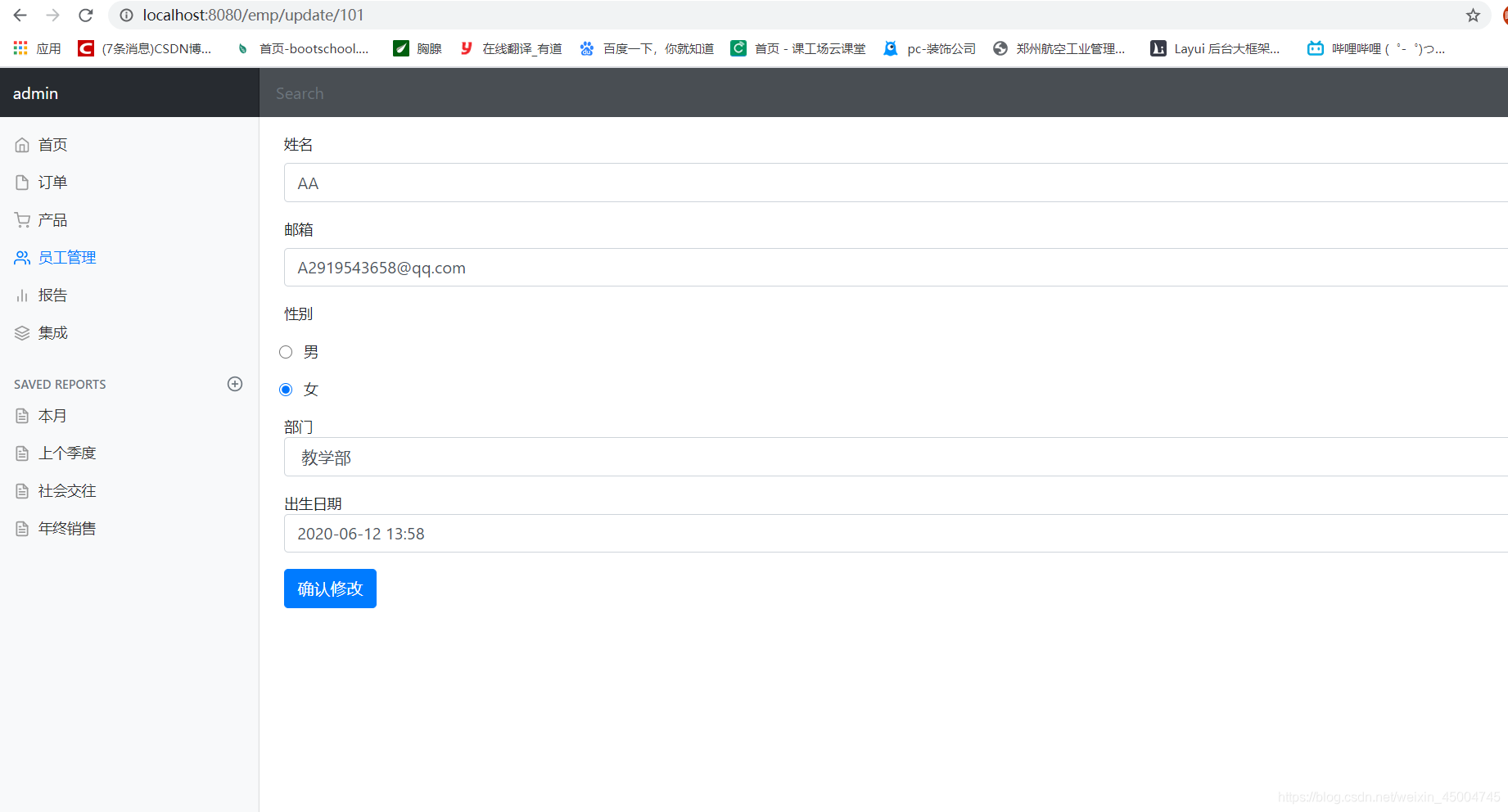Add a new saved report with plus icon
1508x812 pixels.
pos(235,383)
